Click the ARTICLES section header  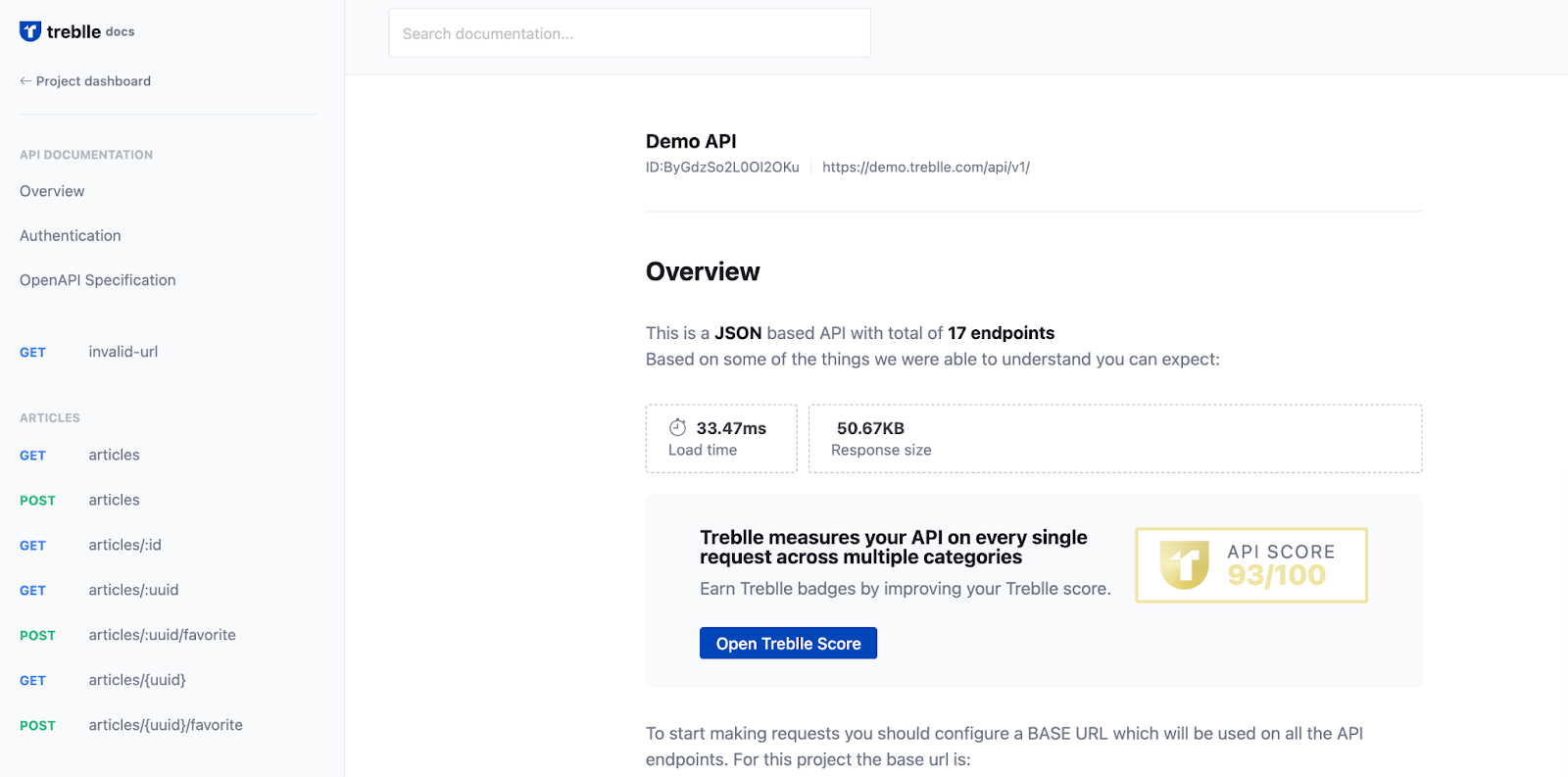(x=50, y=417)
